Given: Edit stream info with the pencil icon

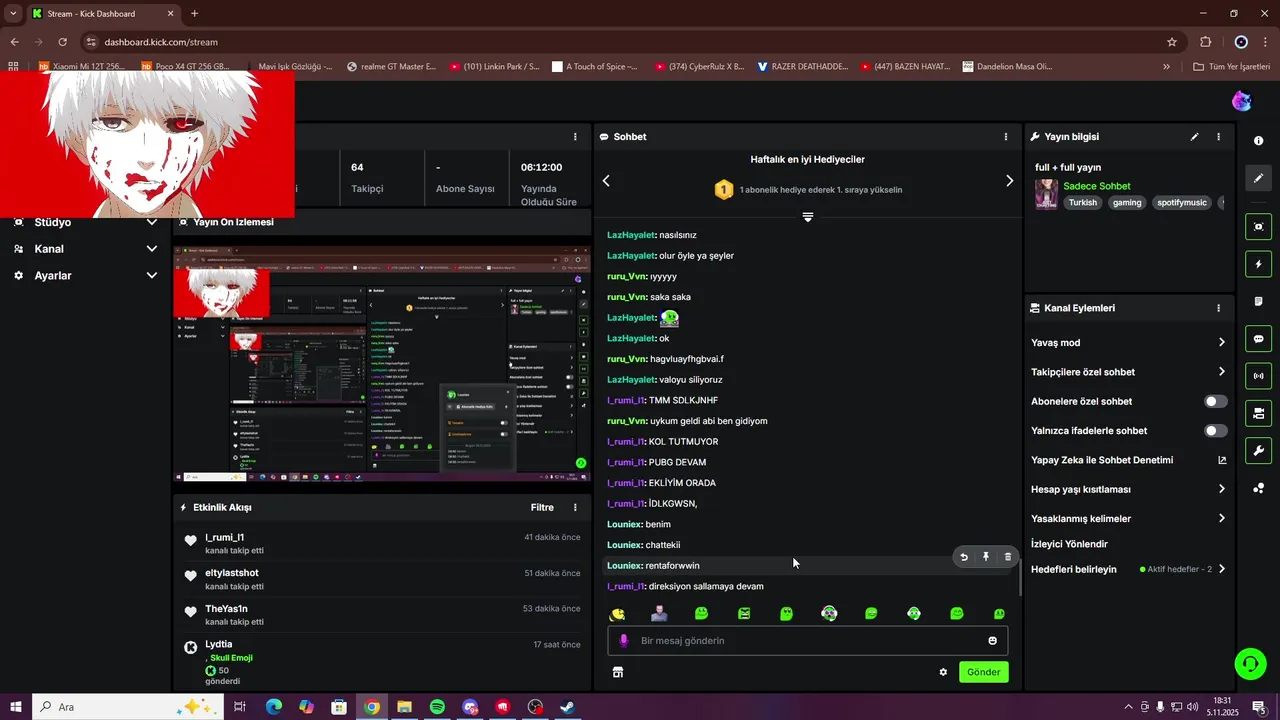Looking at the screenshot, I should [1194, 137].
